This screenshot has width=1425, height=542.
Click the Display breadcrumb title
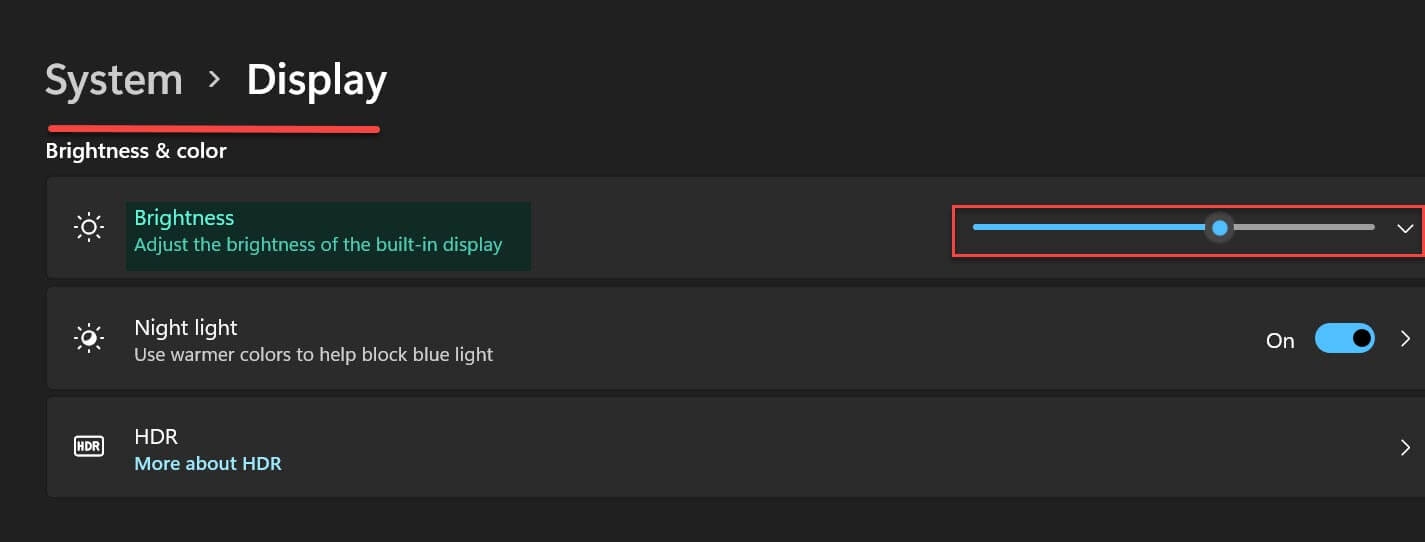click(x=316, y=80)
